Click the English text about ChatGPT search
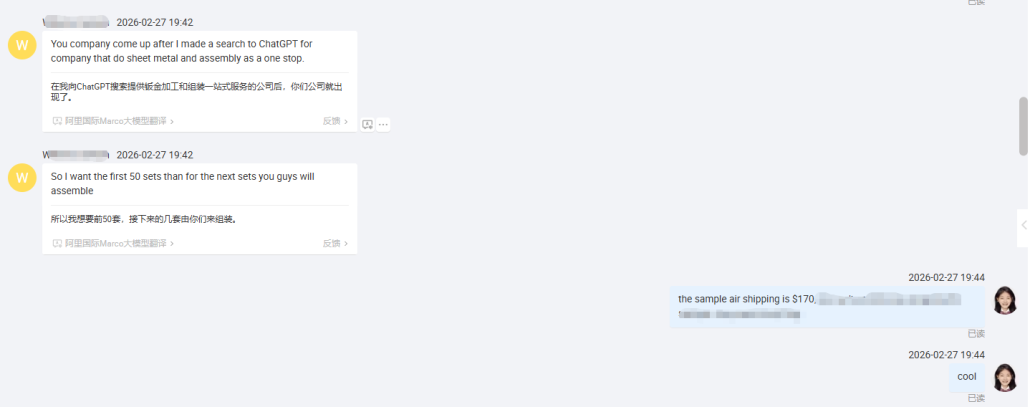The image size is (1030, 407). (x=181, y=51)
